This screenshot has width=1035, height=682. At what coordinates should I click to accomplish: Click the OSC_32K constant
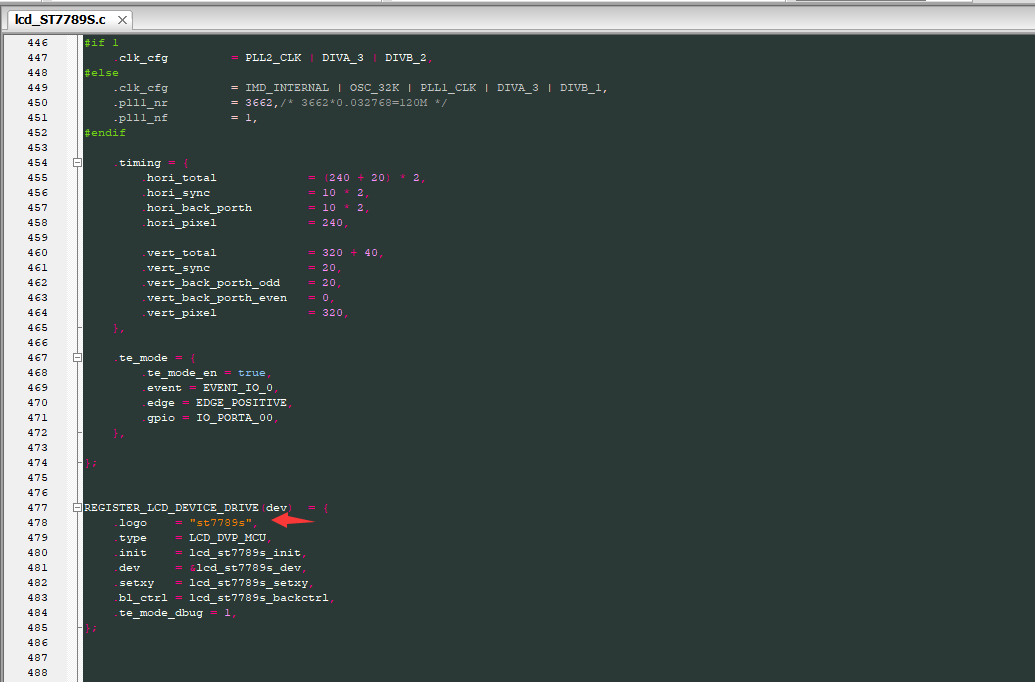(374, 88)
